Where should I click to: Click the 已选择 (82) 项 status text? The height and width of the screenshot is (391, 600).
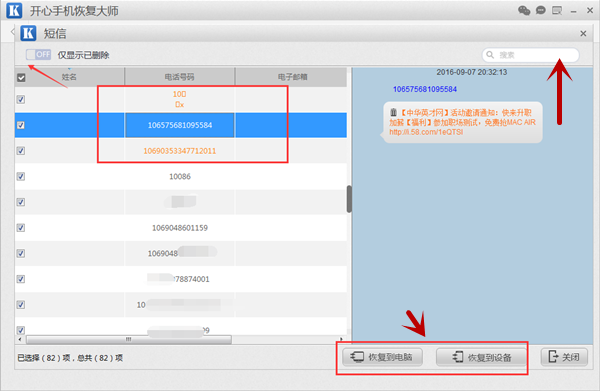tap(44, 358)
